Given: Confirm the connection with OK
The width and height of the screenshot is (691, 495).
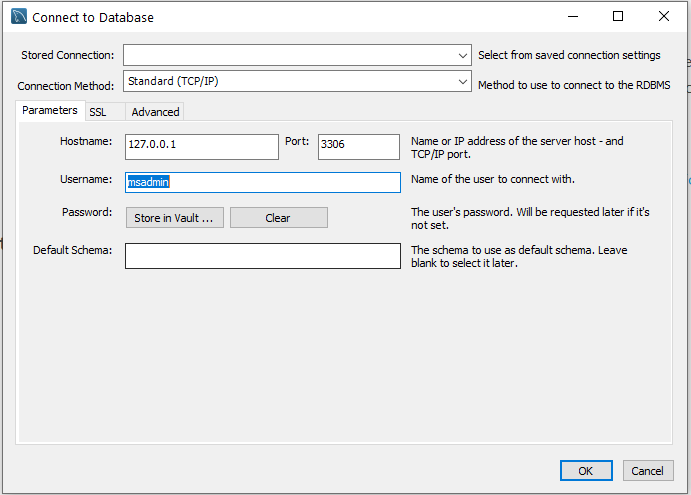Looking at the screenshot, I should point(586,471).
